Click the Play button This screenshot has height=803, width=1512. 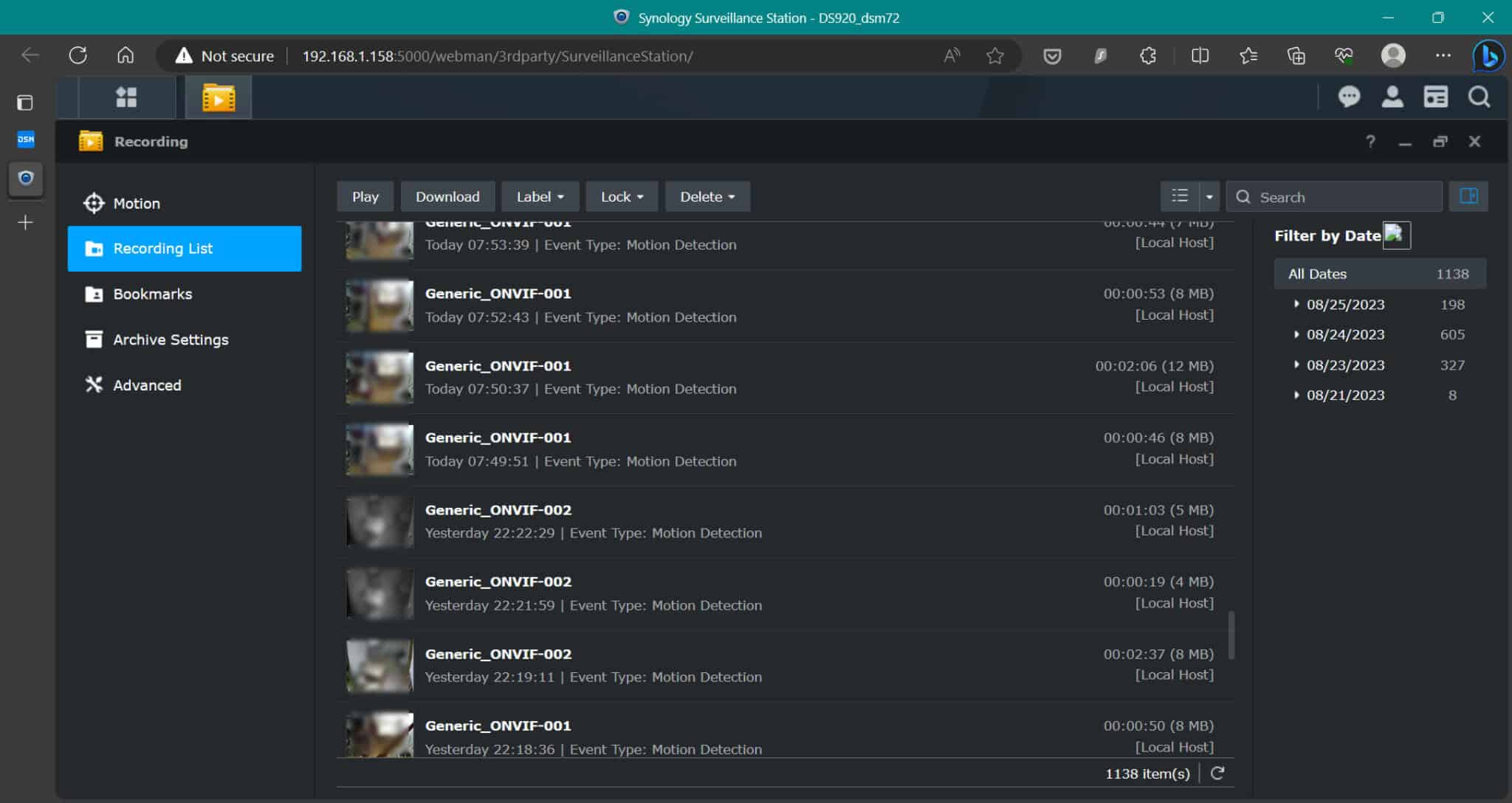365,196
